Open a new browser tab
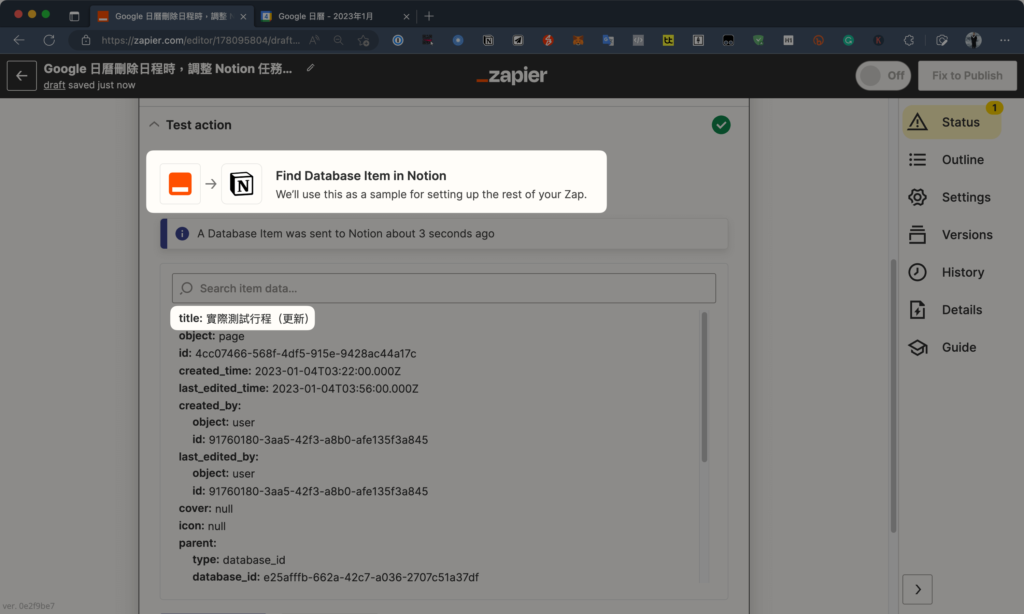This screenshot has width=1024, height=614. pos(429,16)
